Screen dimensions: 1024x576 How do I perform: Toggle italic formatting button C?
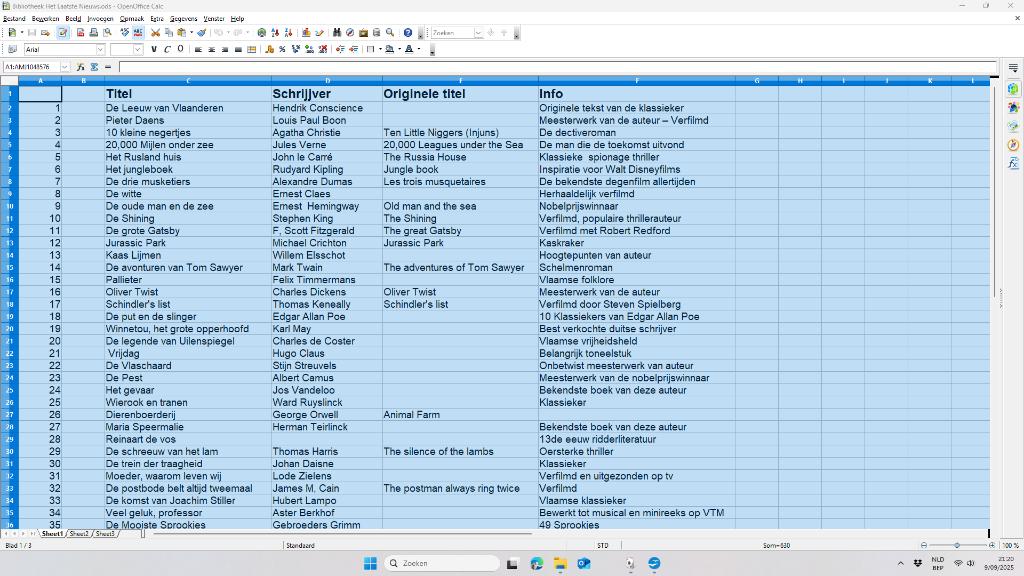pos(167,50)
